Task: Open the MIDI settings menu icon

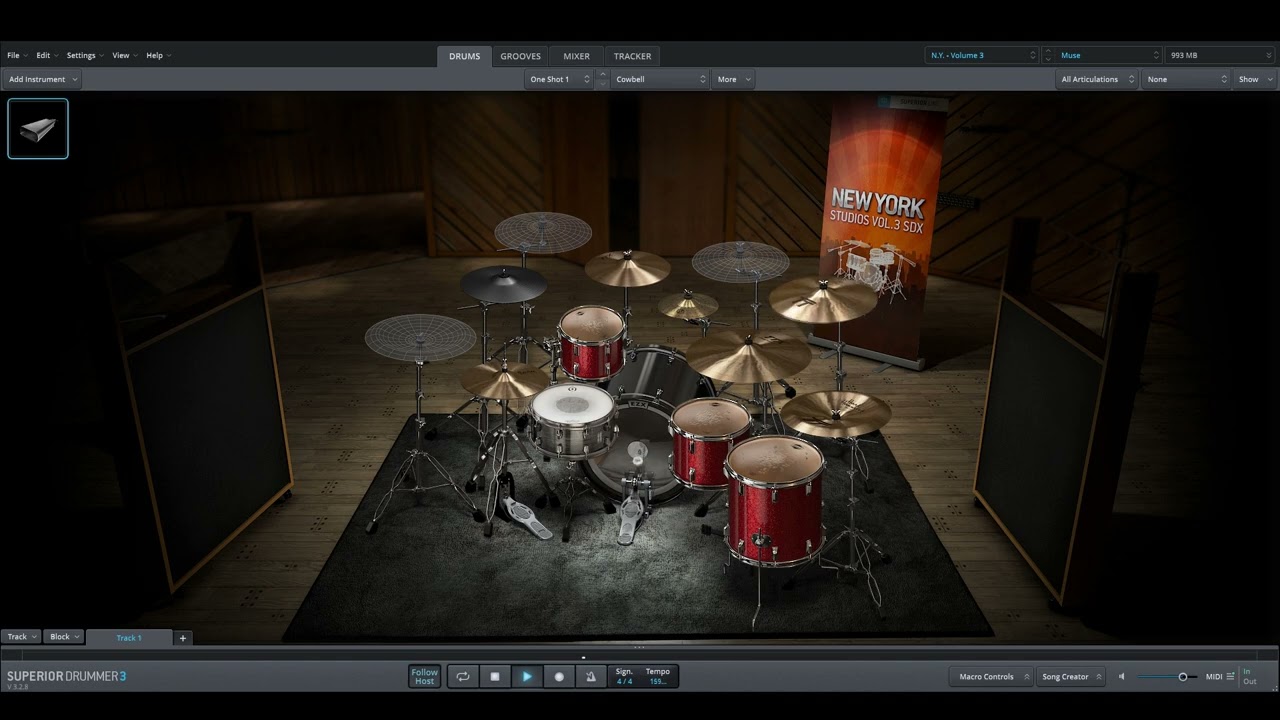Action: (1230, 677)
